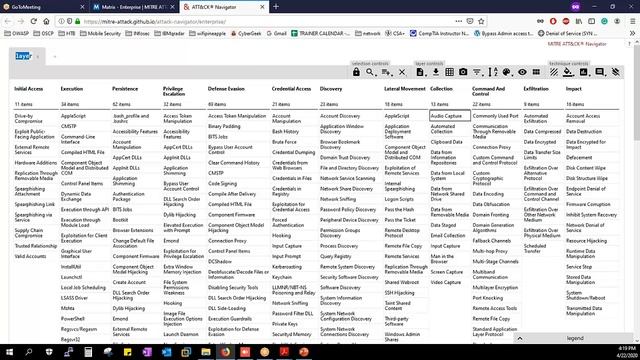Open the layer information page icon
The width and height of the screenshot is (640, 360).
(x=420, y=72)
